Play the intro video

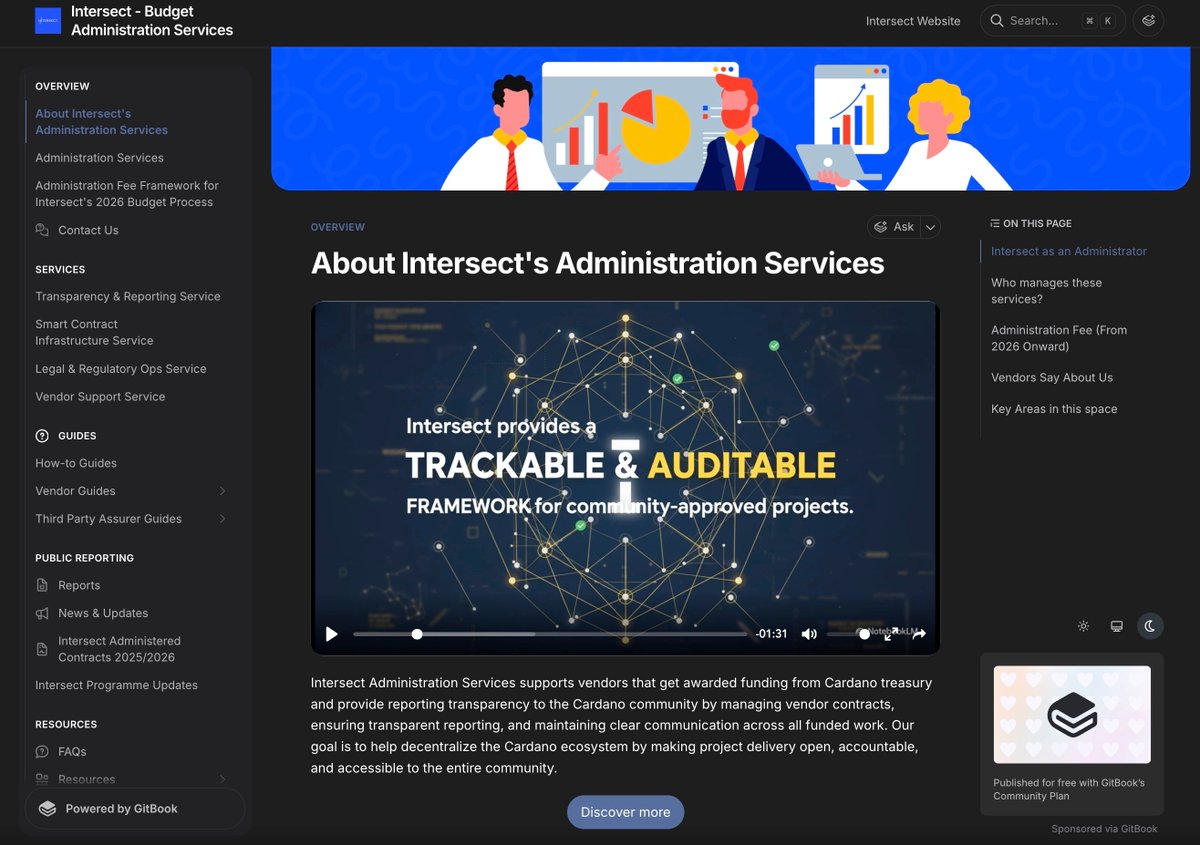click(332, 634)
